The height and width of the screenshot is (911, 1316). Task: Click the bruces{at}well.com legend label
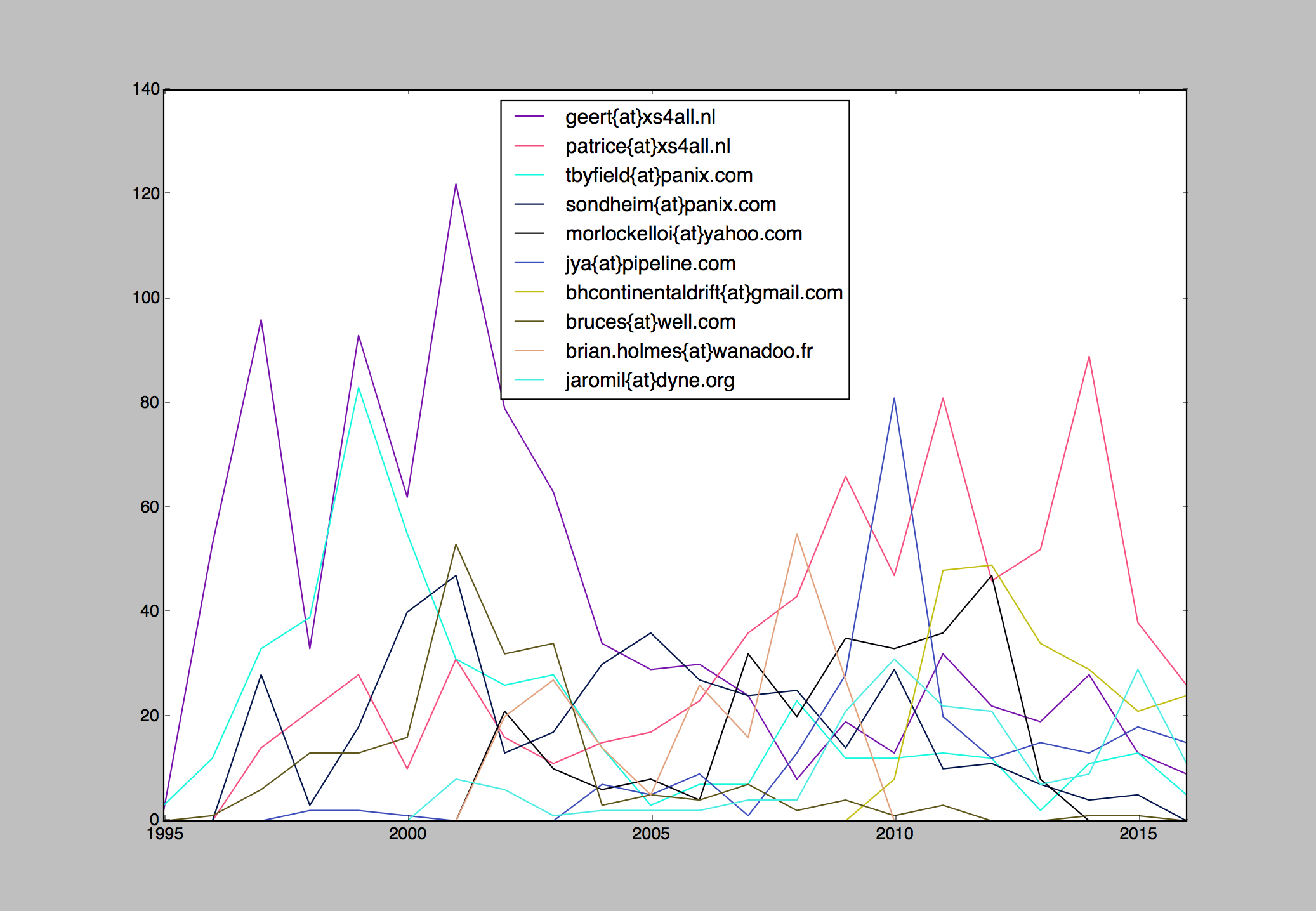tap(649, 322)
